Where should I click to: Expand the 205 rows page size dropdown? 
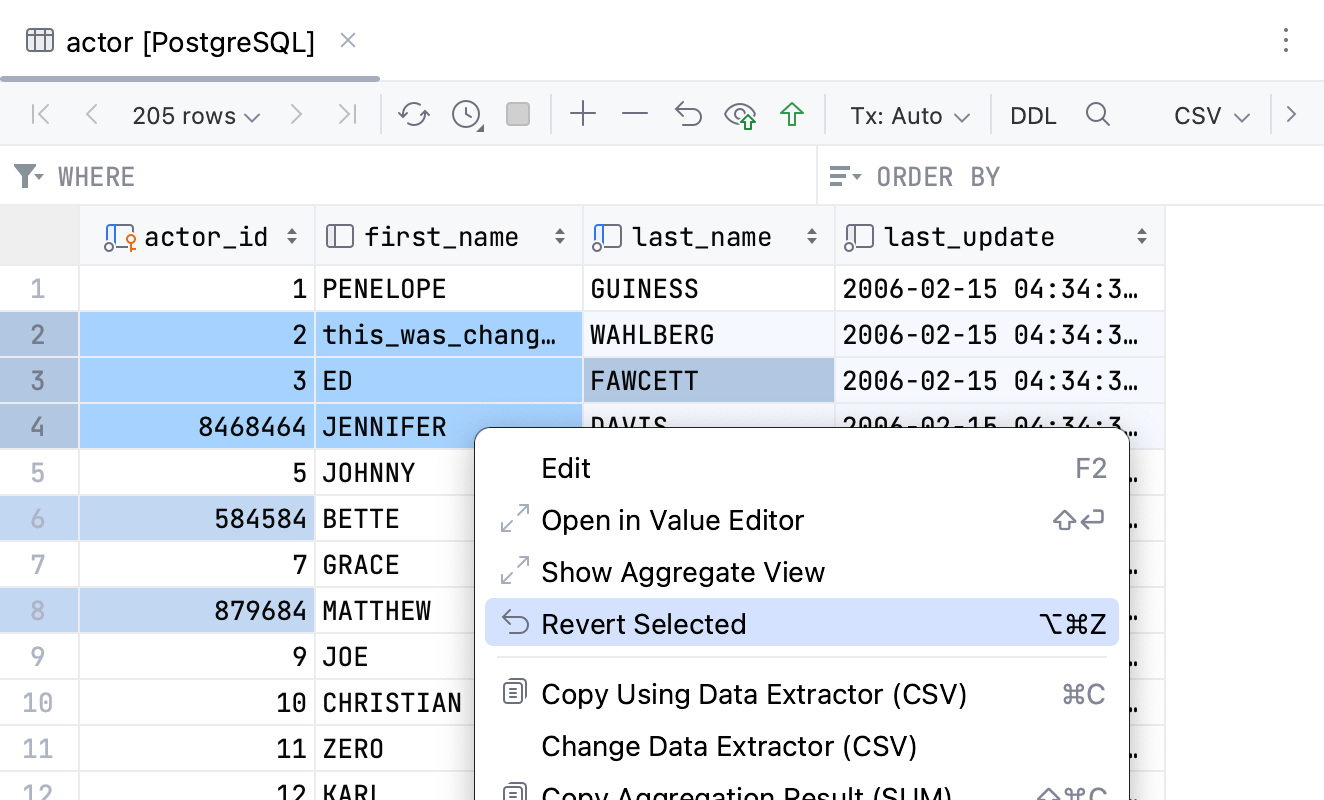pyautogui.click(x=196, y=116)
